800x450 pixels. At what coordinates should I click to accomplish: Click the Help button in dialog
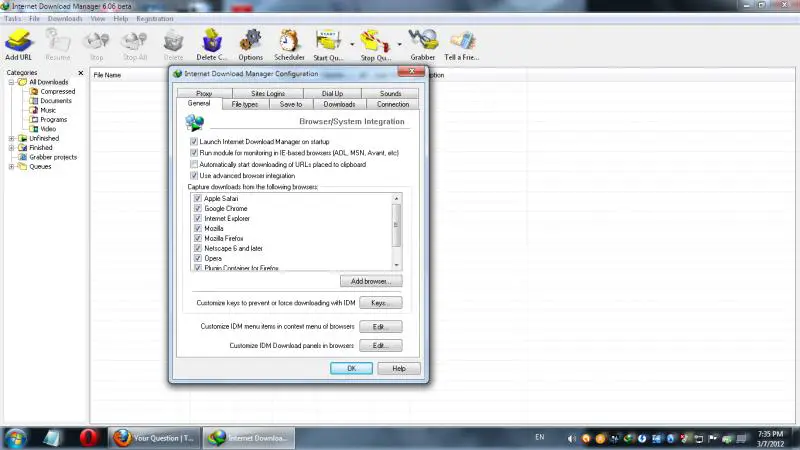point(399,368)
